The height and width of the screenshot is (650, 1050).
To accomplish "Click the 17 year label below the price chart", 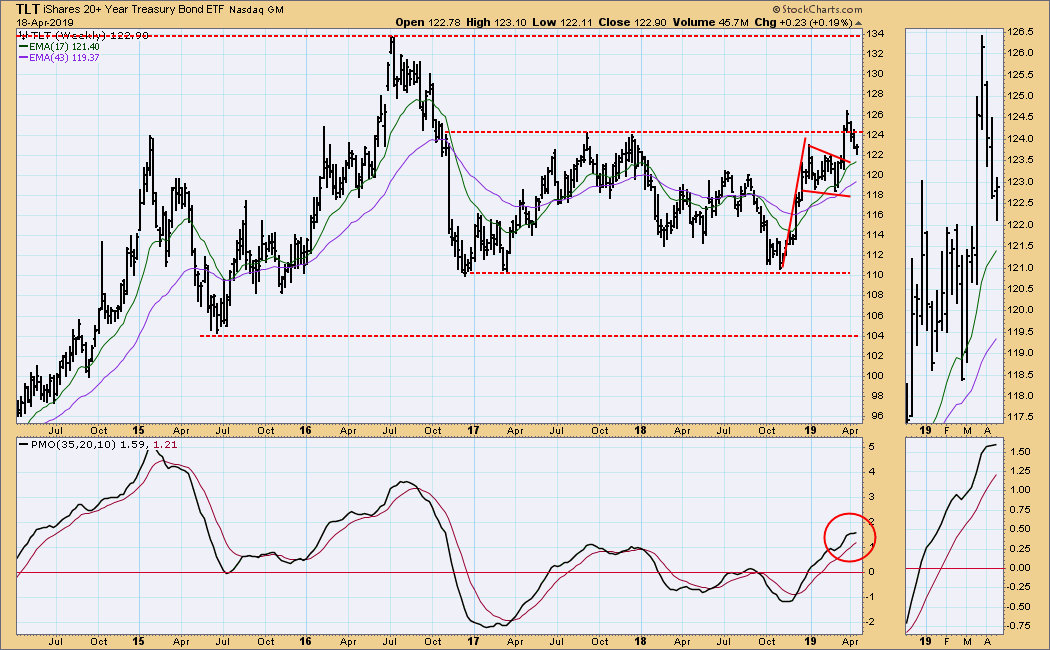I will tap(473, 430).
